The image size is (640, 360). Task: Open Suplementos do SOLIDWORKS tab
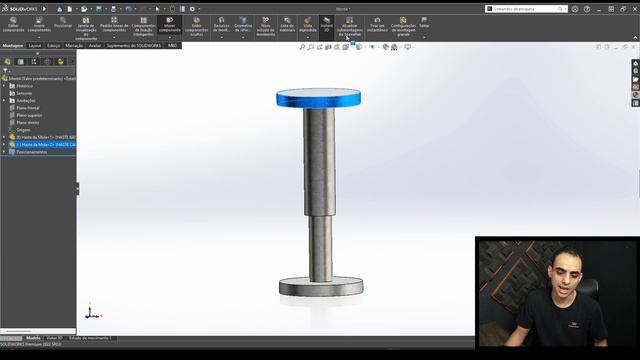134,46
